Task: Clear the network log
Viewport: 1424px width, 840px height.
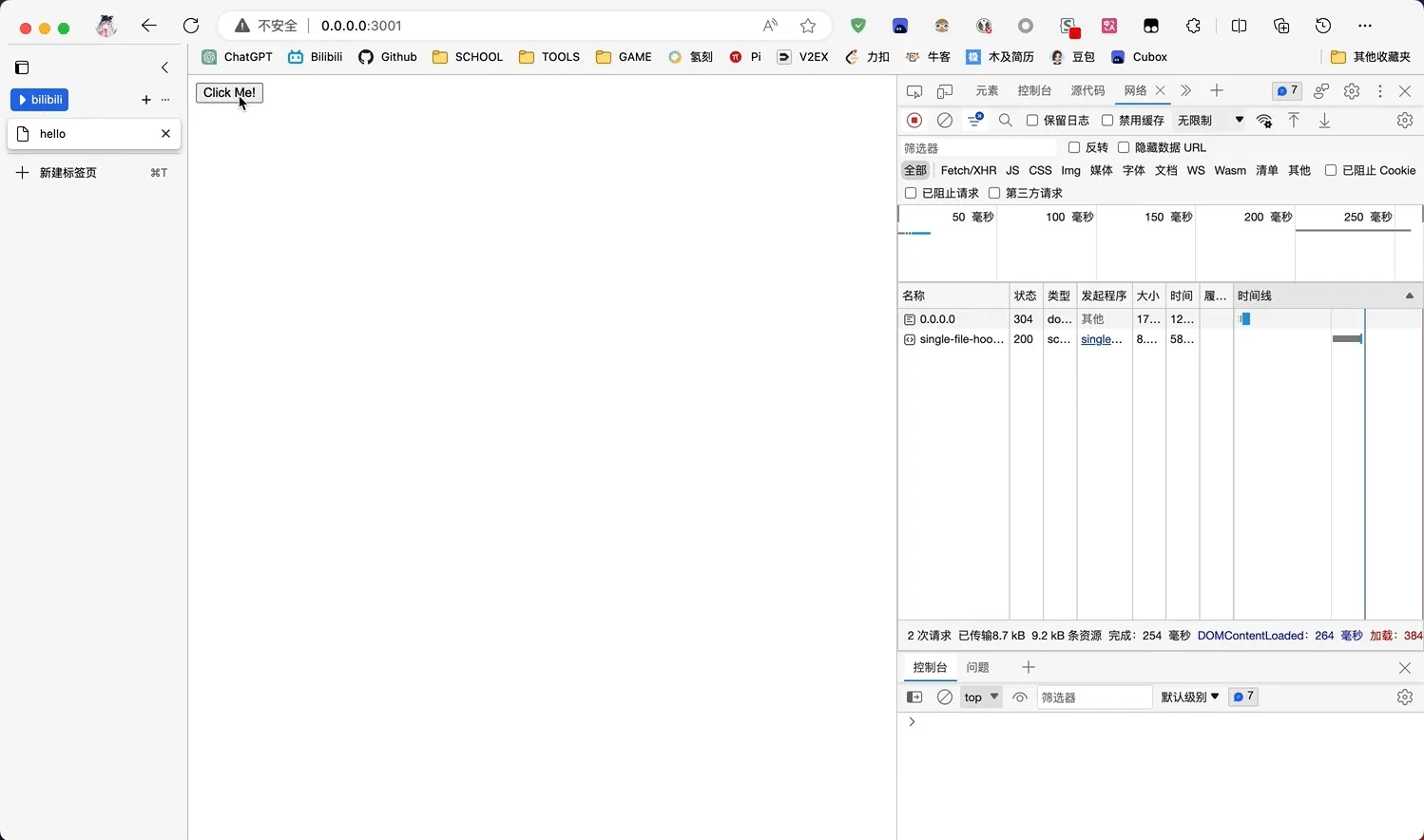Action: [x=944, y=121]
